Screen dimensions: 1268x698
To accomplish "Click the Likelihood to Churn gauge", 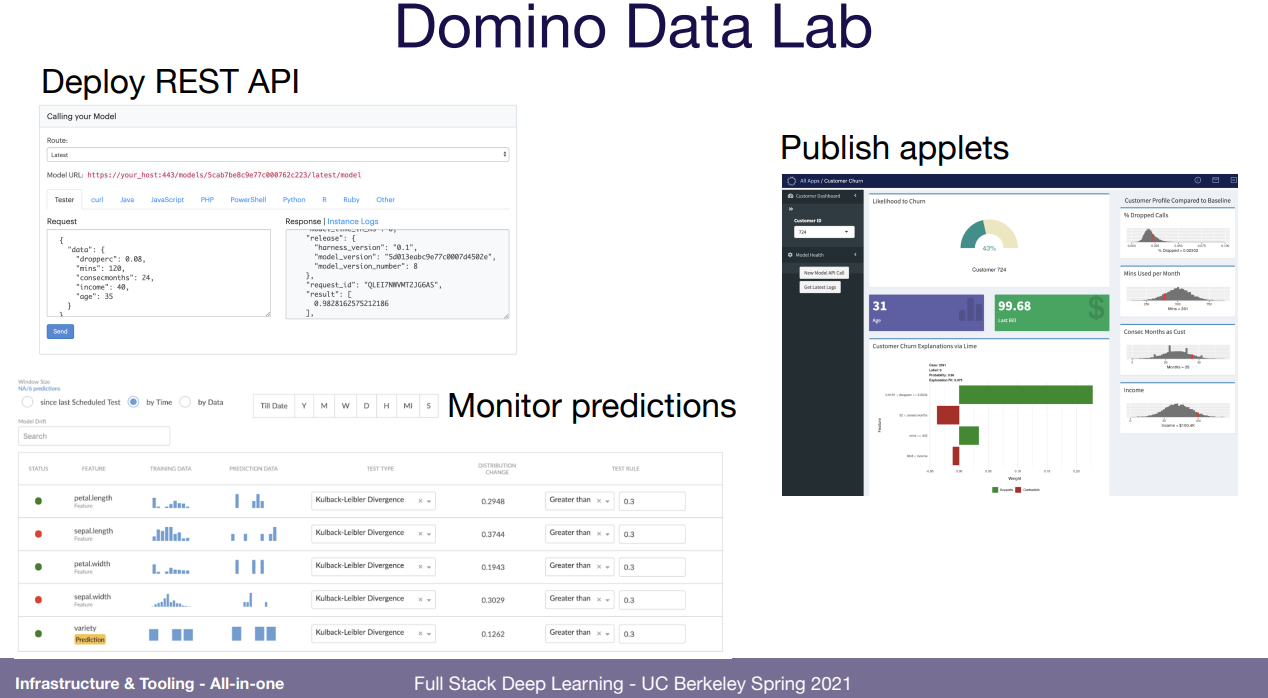I will (989, 235).
